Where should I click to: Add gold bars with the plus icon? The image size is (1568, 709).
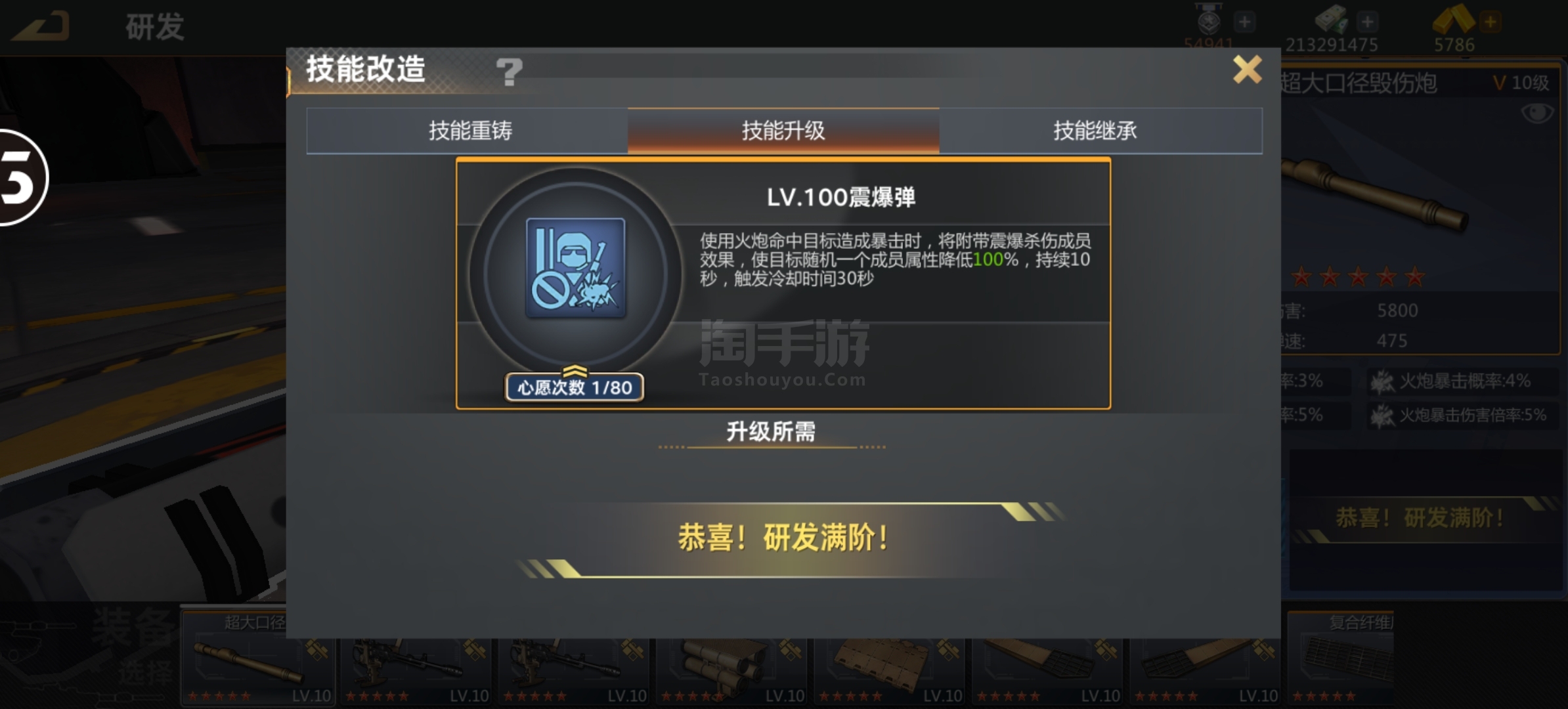coord(1491,22)
